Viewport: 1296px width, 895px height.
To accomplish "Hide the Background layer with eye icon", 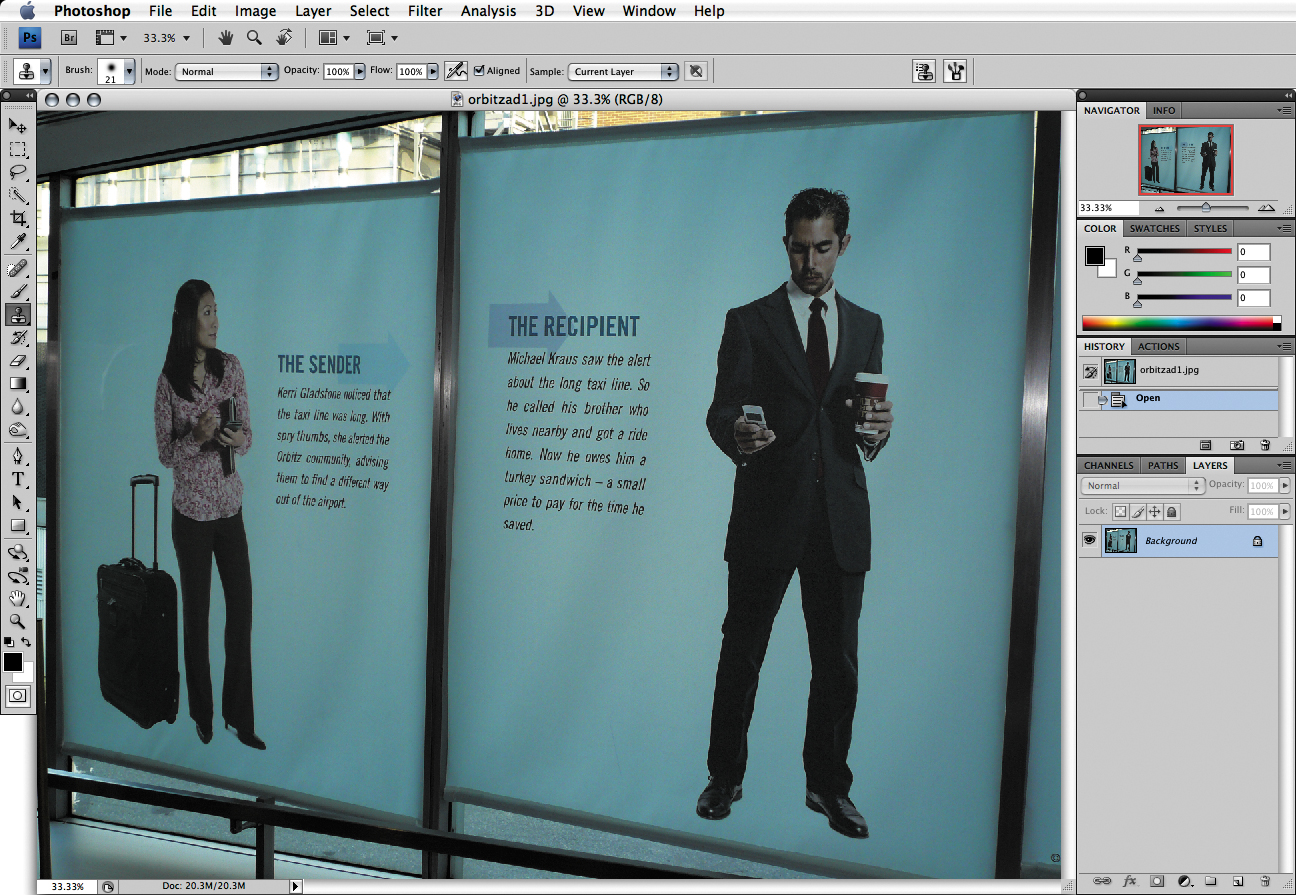I will coord(1089,541).
